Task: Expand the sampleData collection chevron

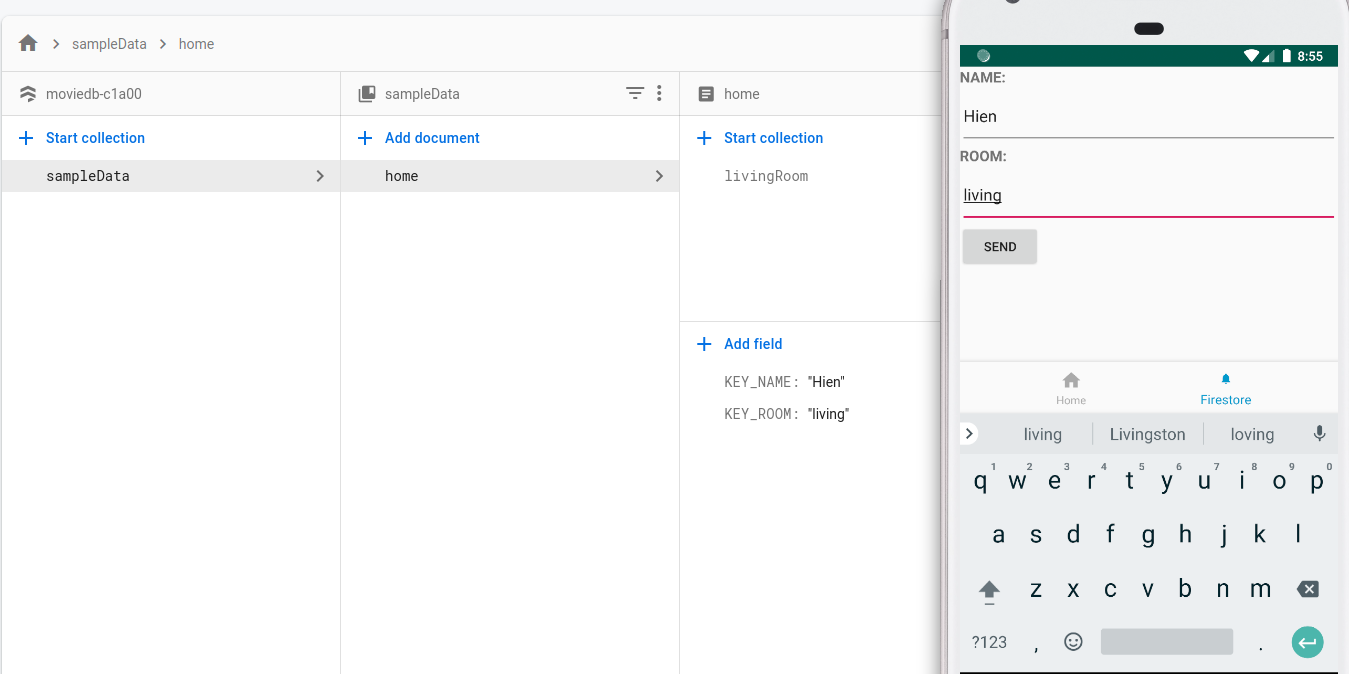Action: (x=320, y=176)
